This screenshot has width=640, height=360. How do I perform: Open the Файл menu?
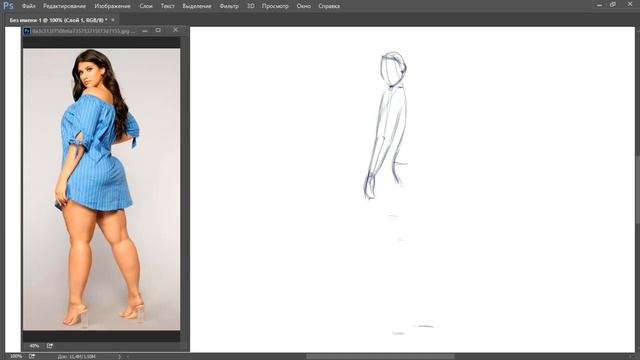[x=29, y=6]
